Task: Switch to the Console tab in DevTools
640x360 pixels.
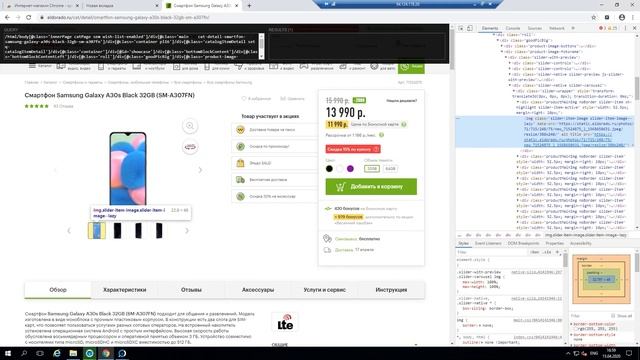Action: (513, 28)
